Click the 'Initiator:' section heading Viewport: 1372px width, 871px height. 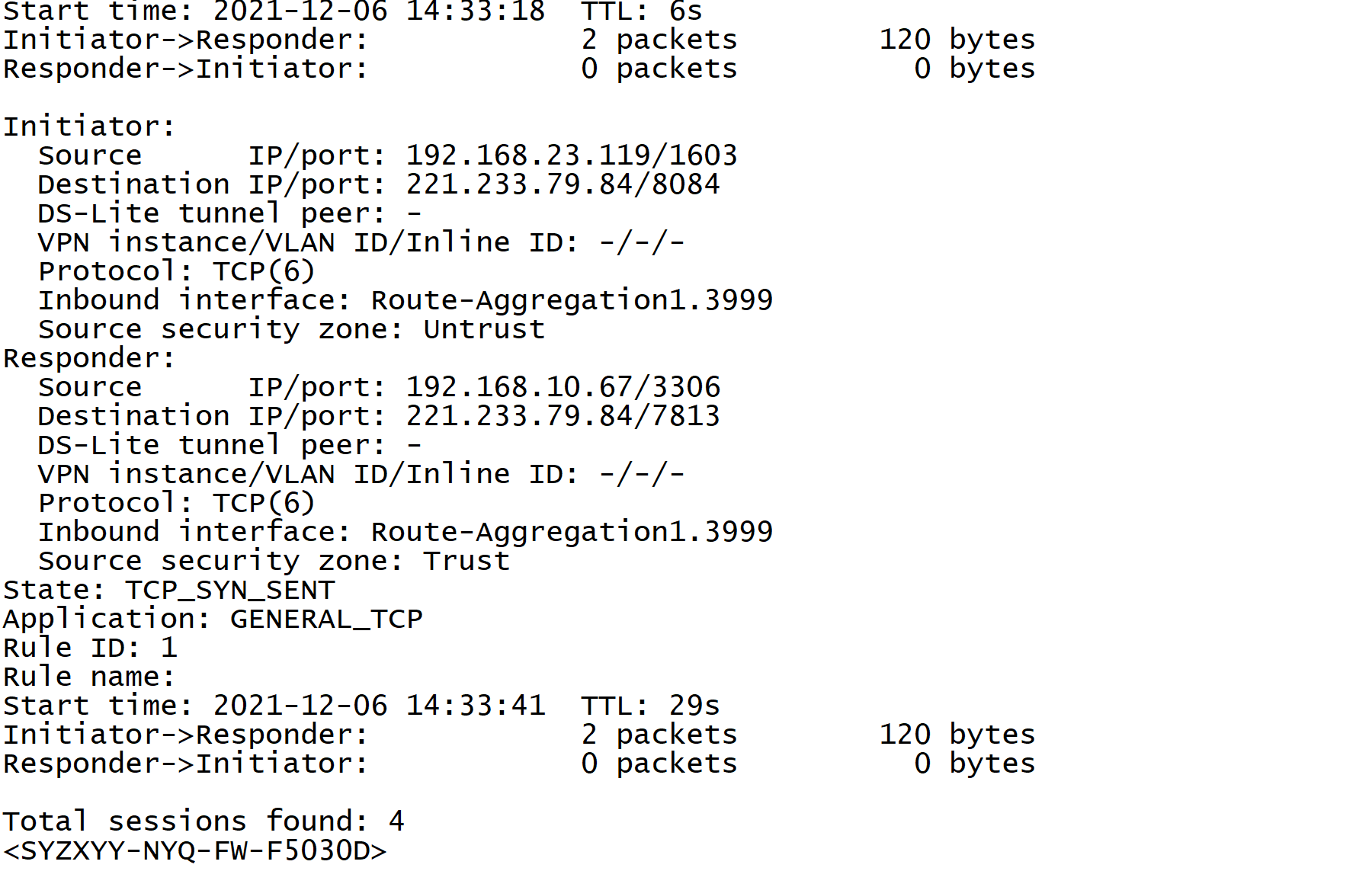coord(89,126)
